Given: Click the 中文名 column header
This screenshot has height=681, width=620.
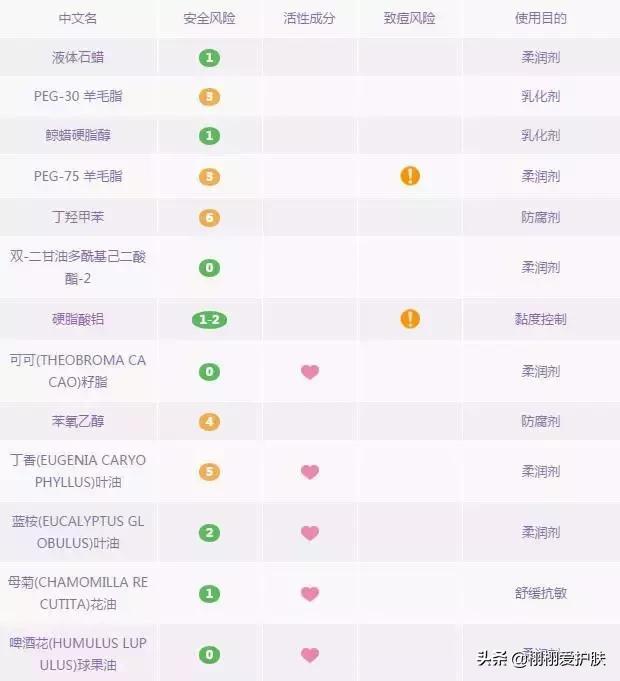Looking at the screenshot, I should pyautogui.click(x=78, y=19).
